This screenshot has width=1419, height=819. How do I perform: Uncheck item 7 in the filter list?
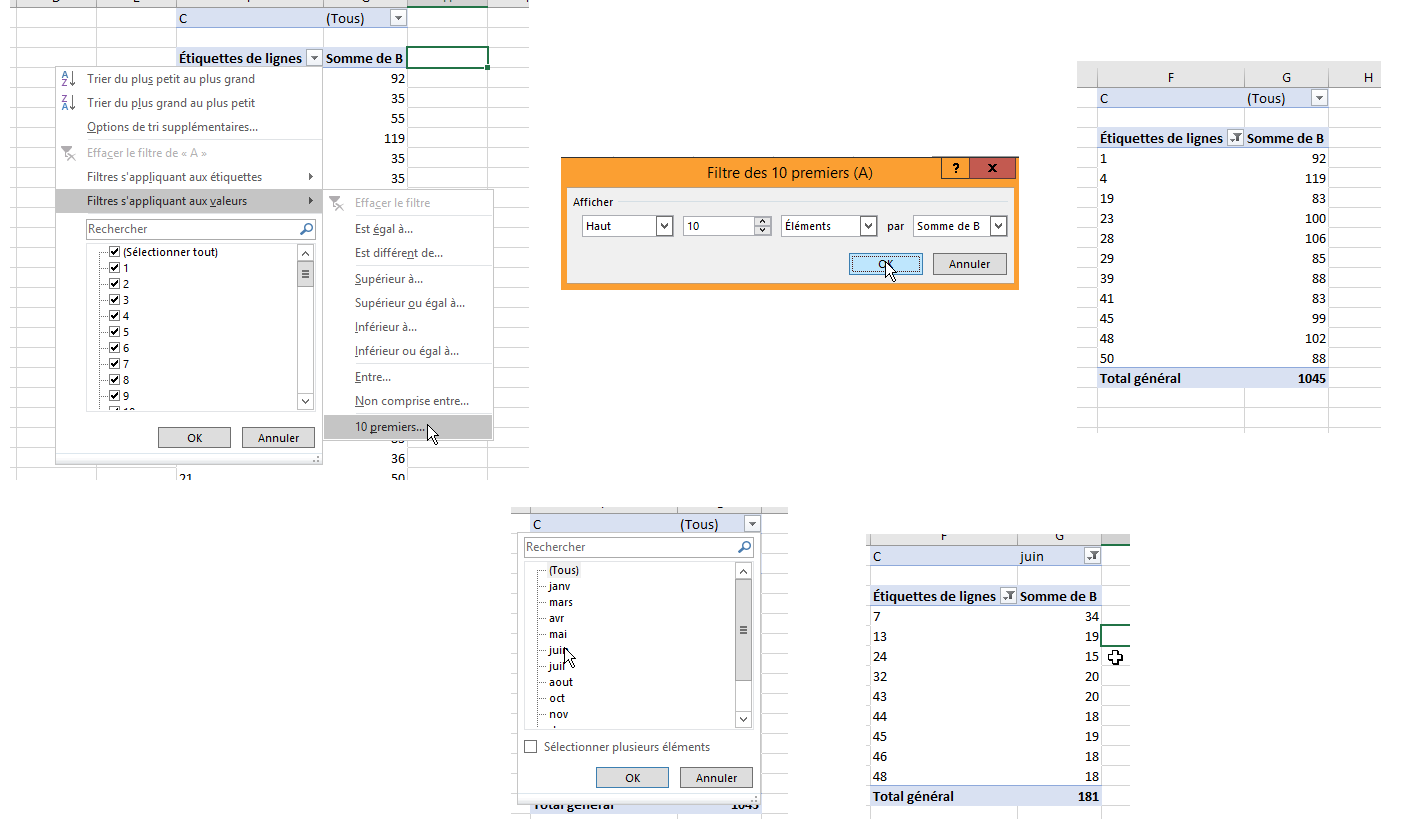[115, 364]
